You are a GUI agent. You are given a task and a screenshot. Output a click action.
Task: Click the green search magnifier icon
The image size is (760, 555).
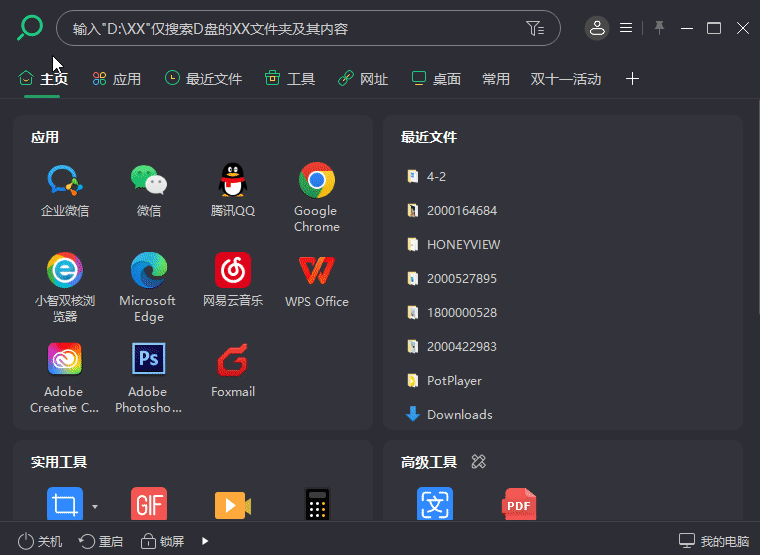[x=30, y=28]
